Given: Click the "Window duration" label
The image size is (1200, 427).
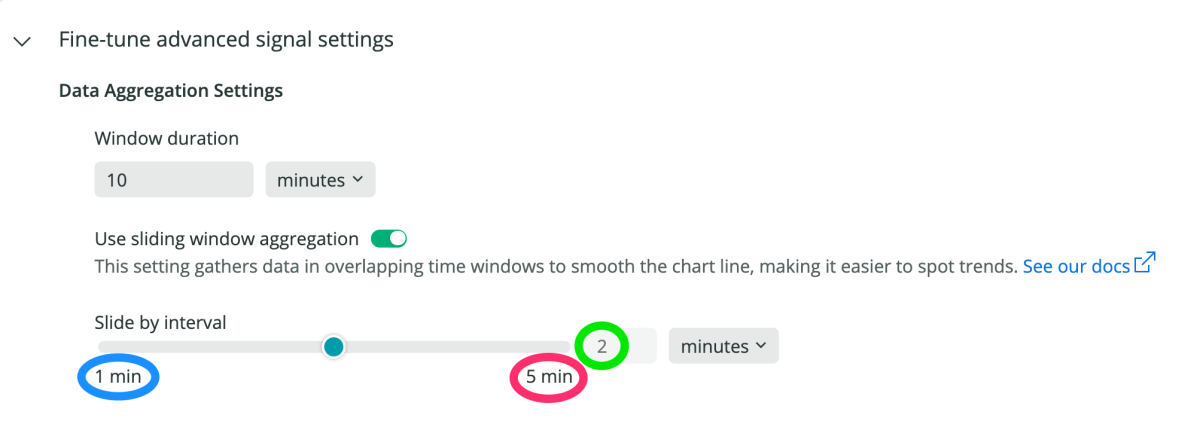Looking at the screenshot, I should pos(167,138).
